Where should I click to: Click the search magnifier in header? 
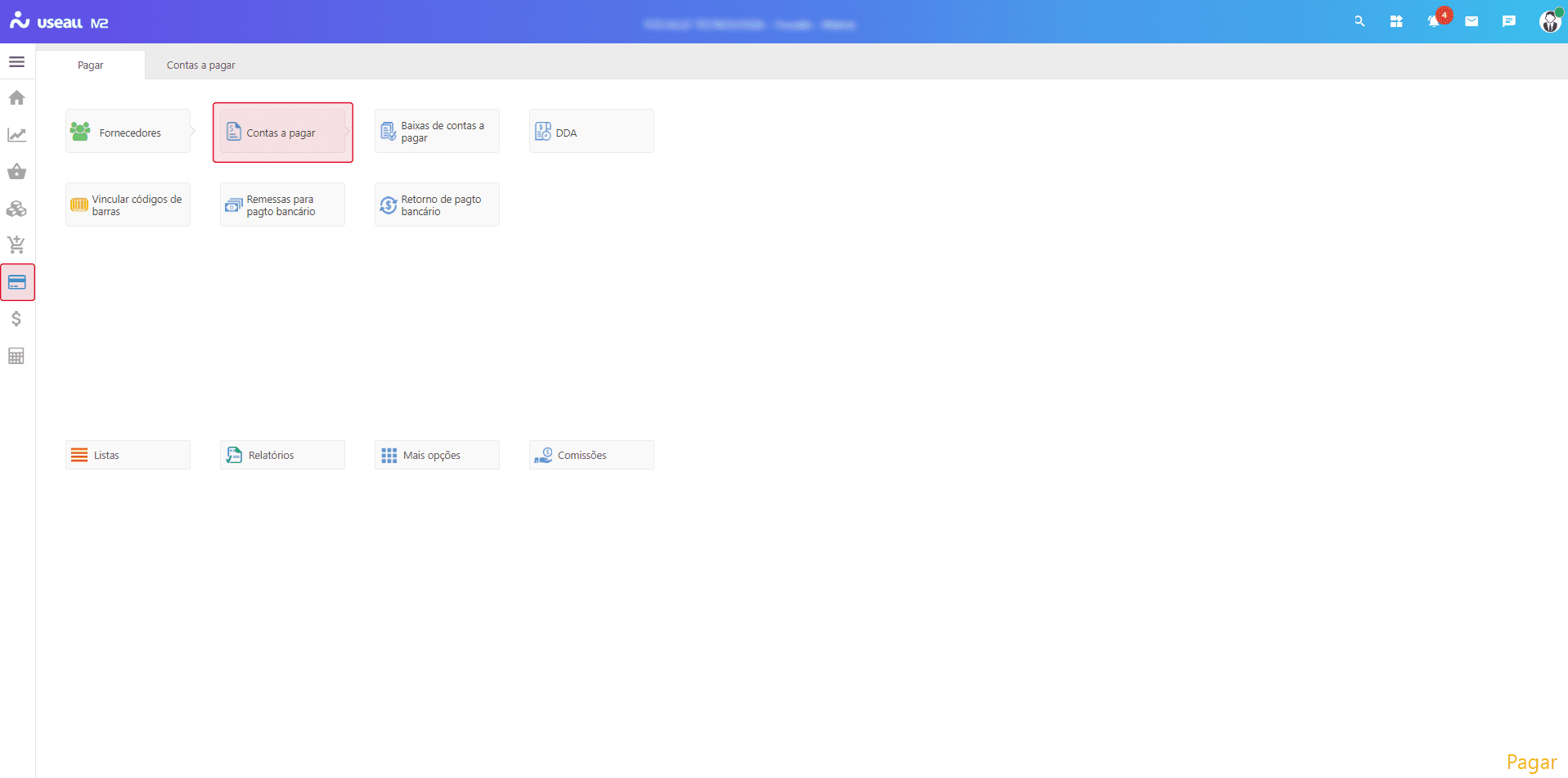tap(1359, 21)
